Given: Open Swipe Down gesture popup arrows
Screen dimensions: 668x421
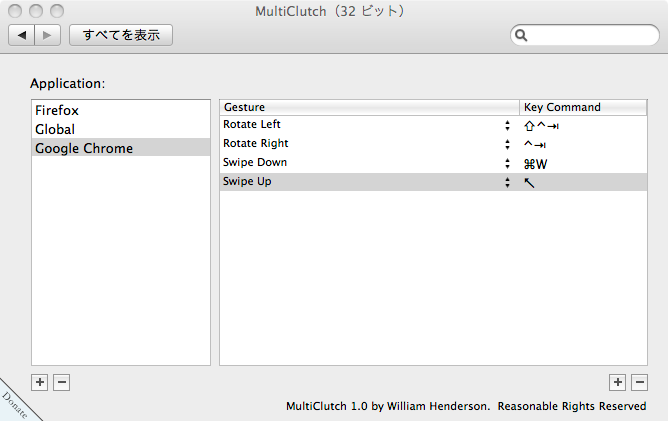Looking at the screenshot, I should 507,163.
